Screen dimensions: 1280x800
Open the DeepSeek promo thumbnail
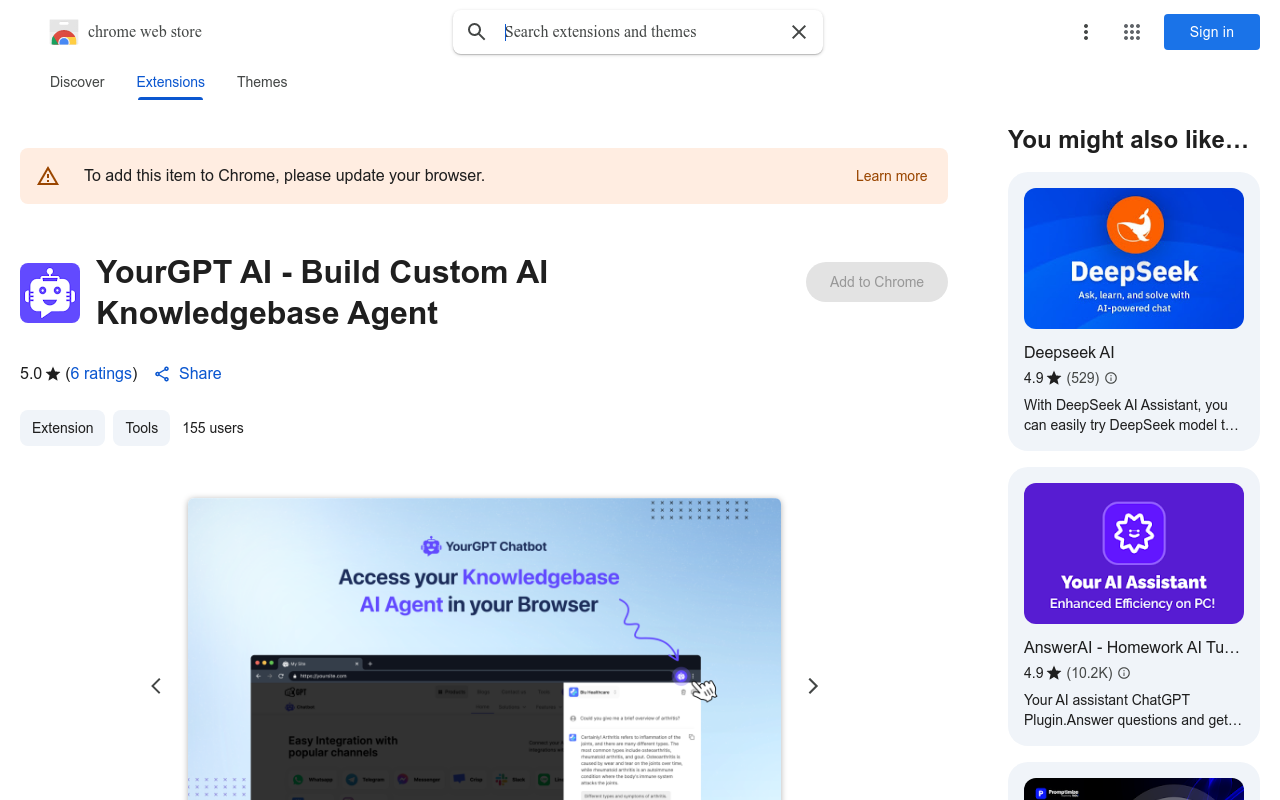click(x=1134, y=258)
